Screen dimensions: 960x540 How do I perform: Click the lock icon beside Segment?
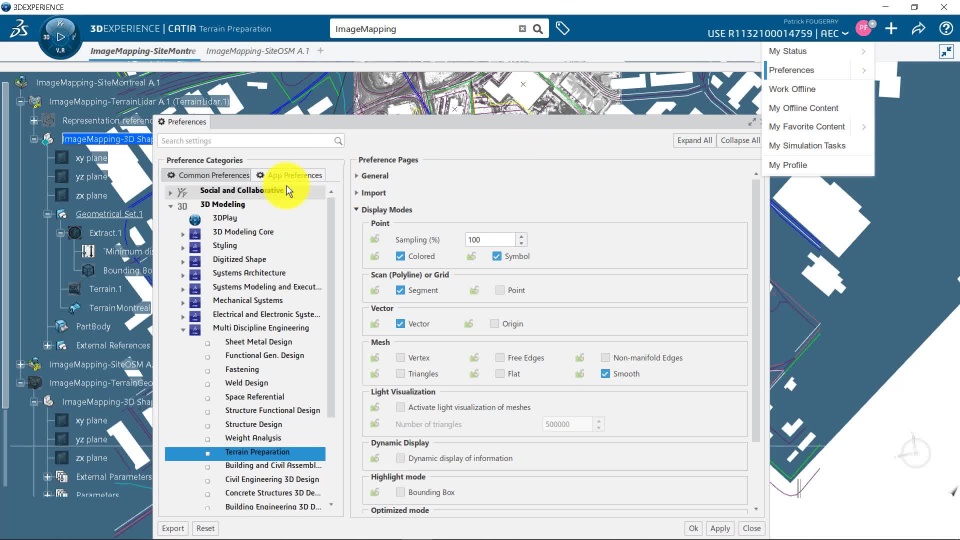(x=375, y=290)
